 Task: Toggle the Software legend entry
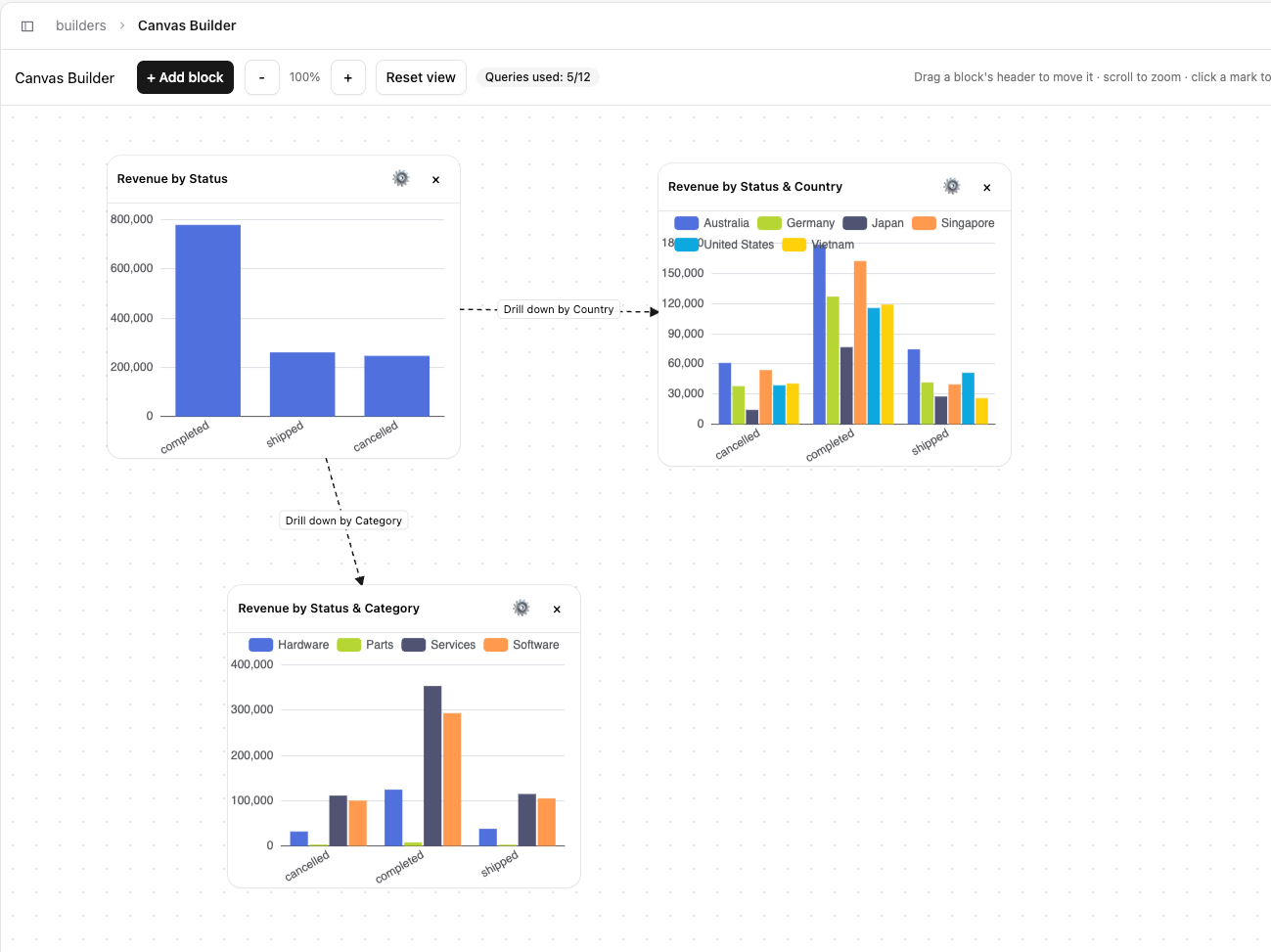point(522,645)
